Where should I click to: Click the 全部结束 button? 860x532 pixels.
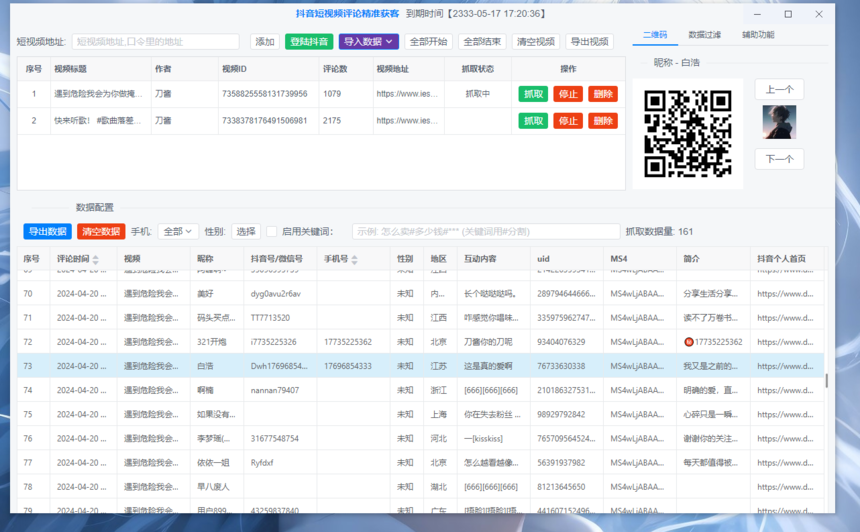pos(482,42)
